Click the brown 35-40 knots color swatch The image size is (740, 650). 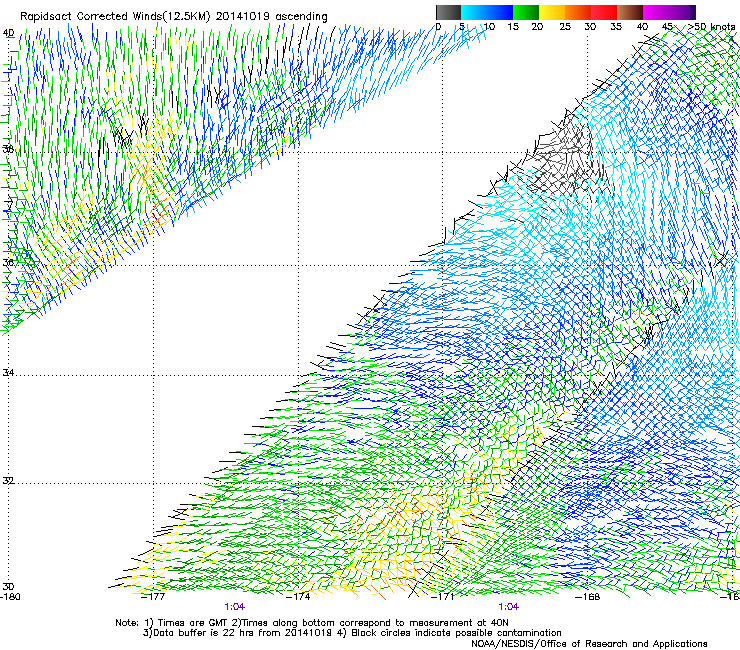[630, 13]
